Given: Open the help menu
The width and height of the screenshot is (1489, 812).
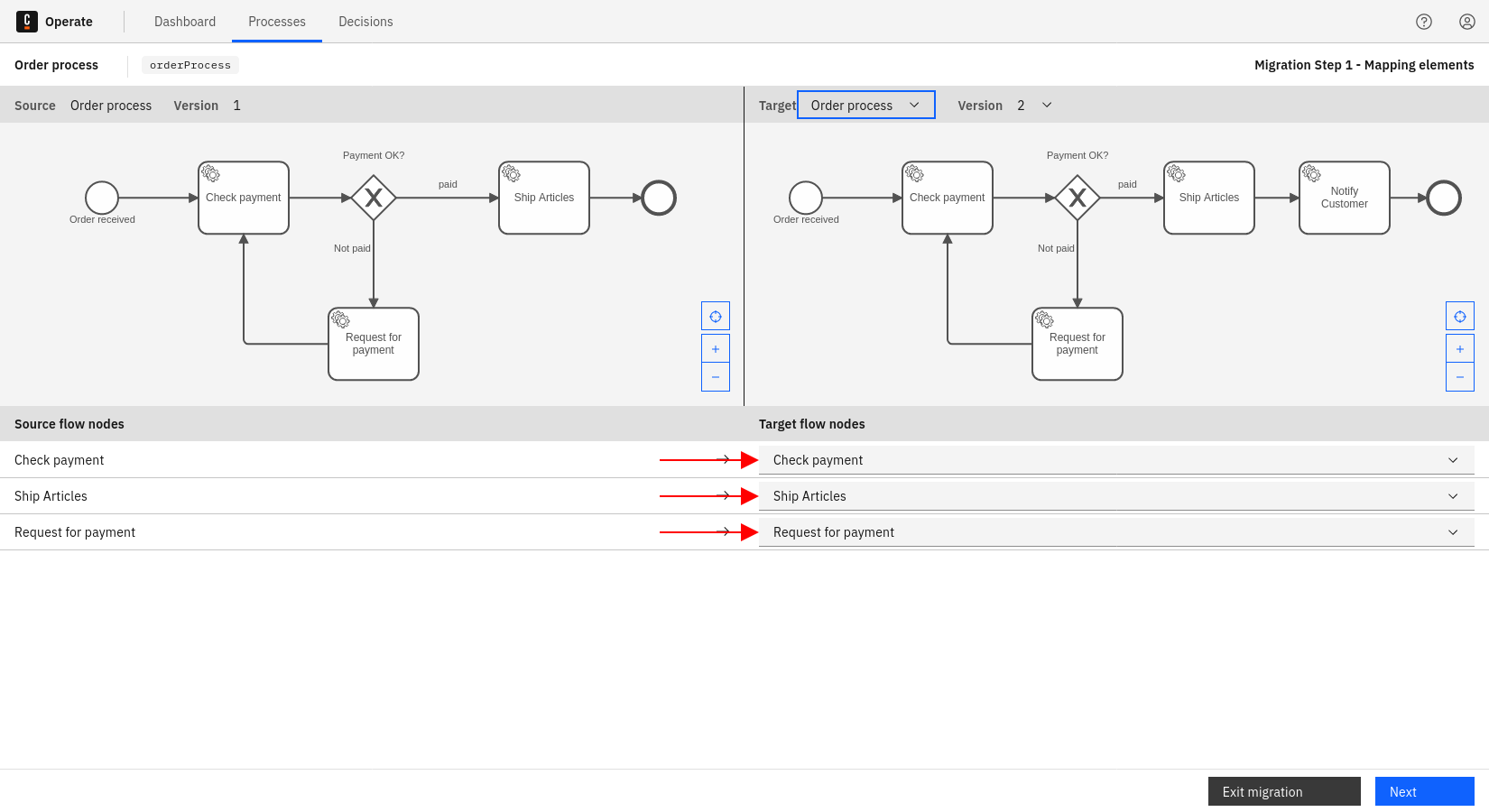Looking at the screenshot, I should point(1424,21).
